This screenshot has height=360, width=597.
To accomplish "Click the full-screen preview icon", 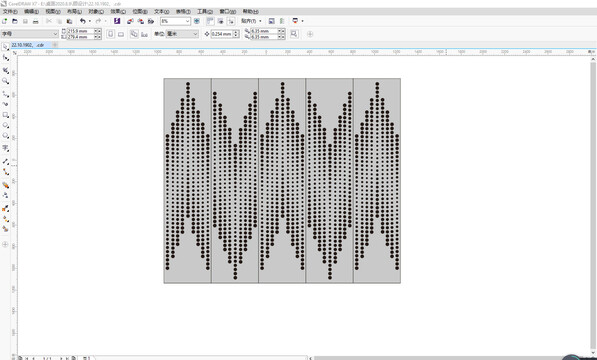I will point(196,21).
